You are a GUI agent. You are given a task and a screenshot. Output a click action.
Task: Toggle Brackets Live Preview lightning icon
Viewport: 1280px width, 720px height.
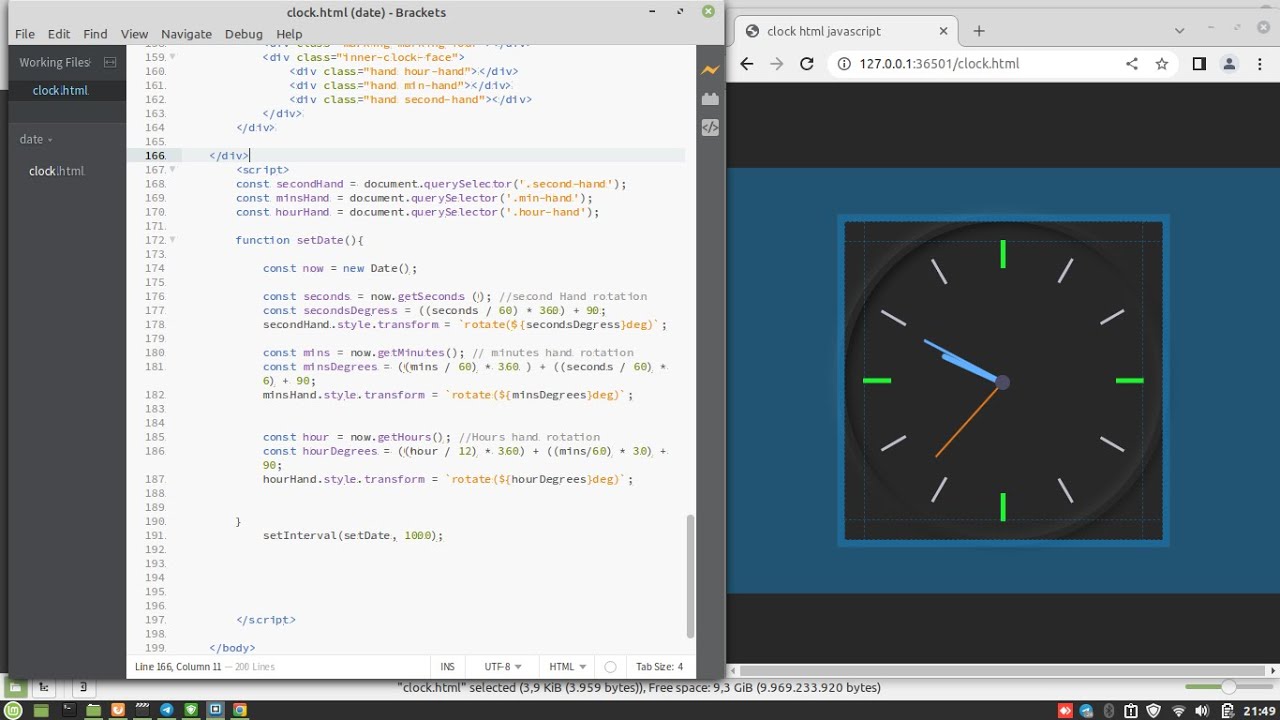point(710,70)
